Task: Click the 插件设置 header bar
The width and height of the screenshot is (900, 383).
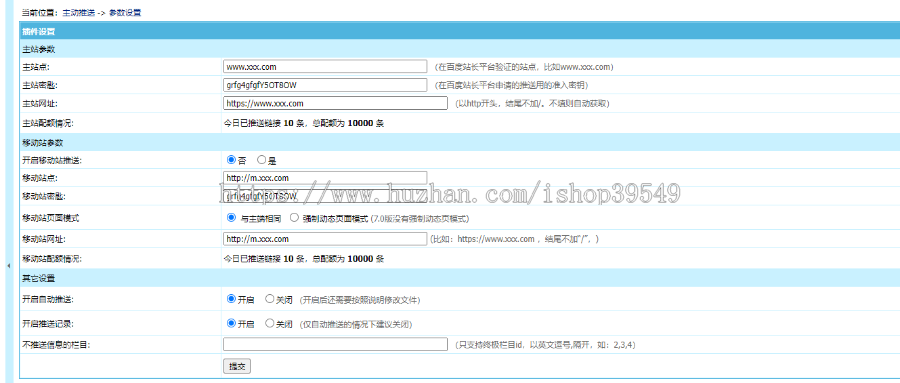Action: [x=459, y=32]
